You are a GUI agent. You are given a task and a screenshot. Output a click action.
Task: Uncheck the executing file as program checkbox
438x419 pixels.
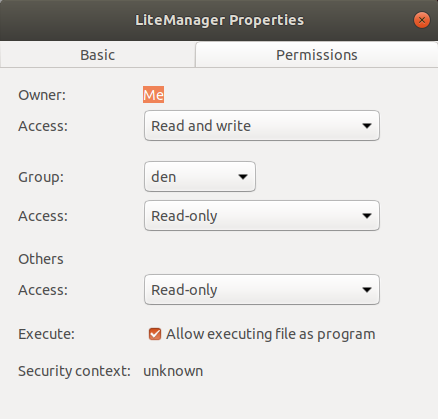coord(155,334)
